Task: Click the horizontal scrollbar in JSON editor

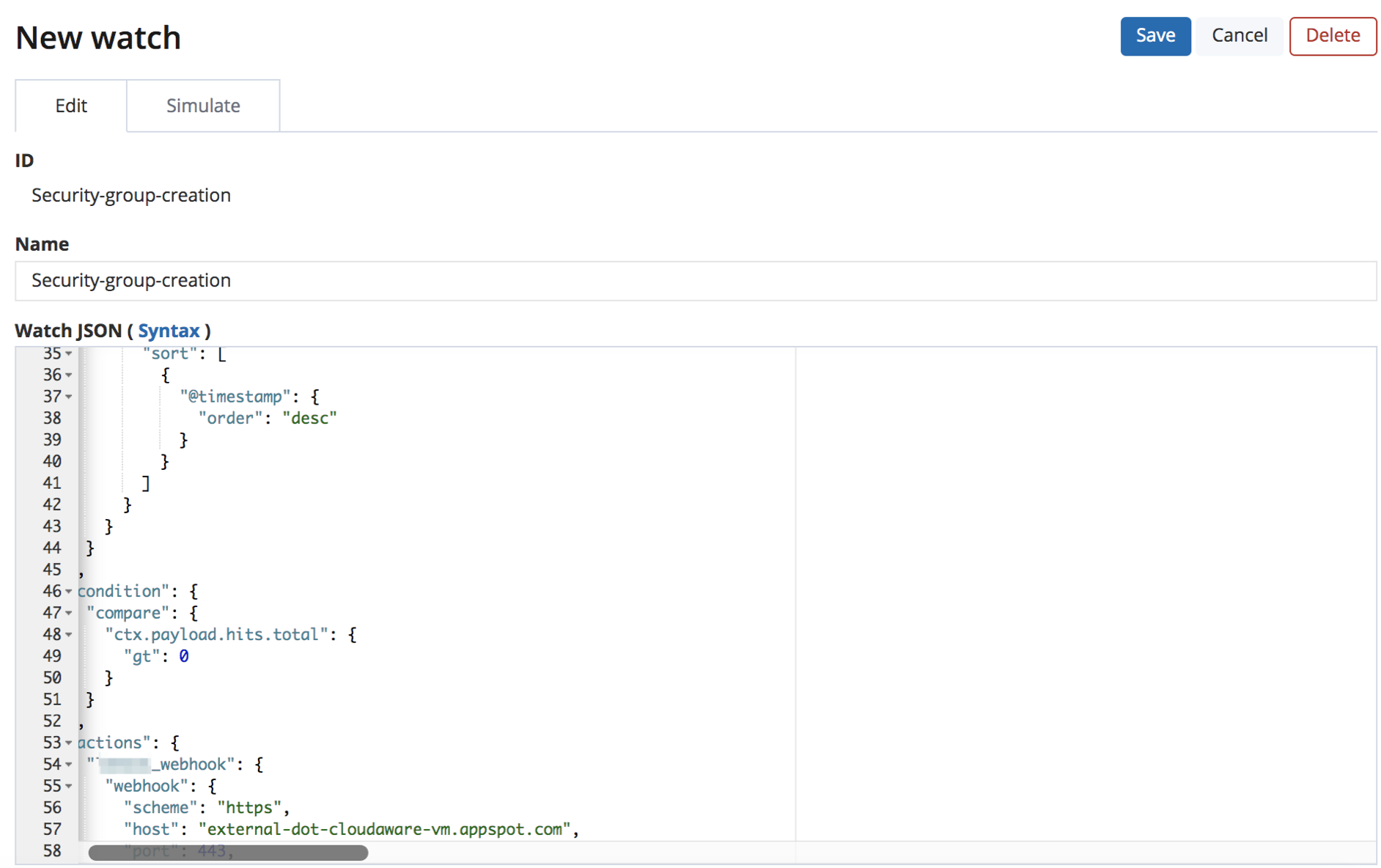Action: tap(228, 853)
